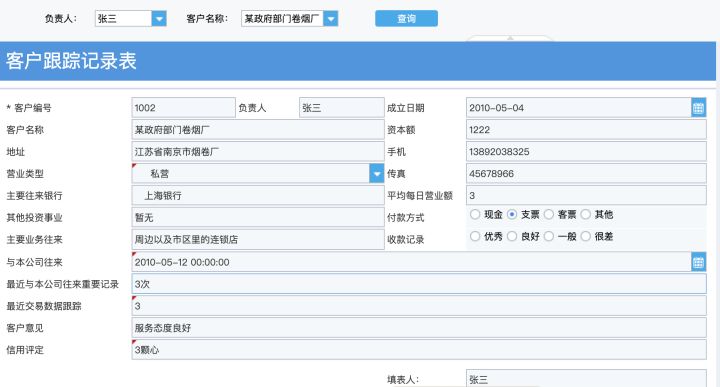This screenshot has width=720, height=387.
Task: Open calendar picker for 成立日期 field
Action: (x=698, y=108)
